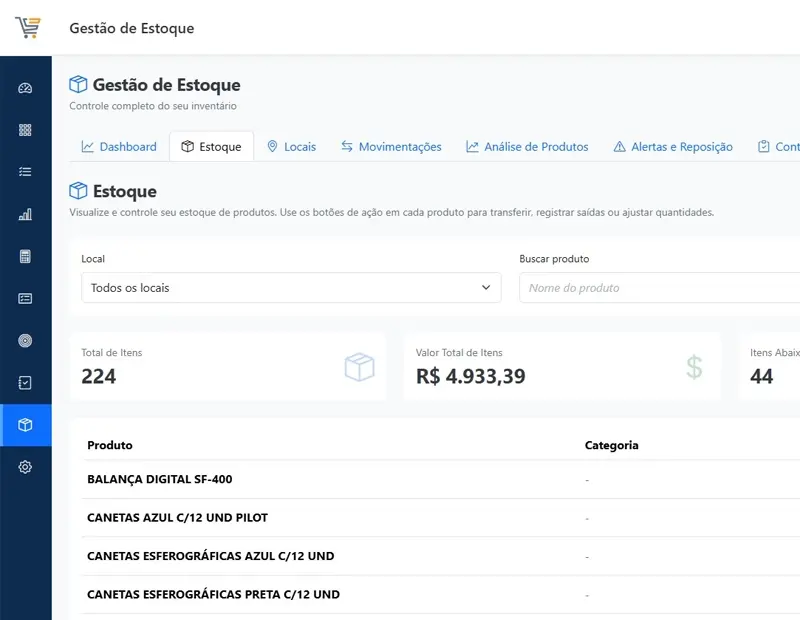Click the target circle sidebar icon
Image resolution: width=800 pixels, height=620 pixels.
[25, 340]
